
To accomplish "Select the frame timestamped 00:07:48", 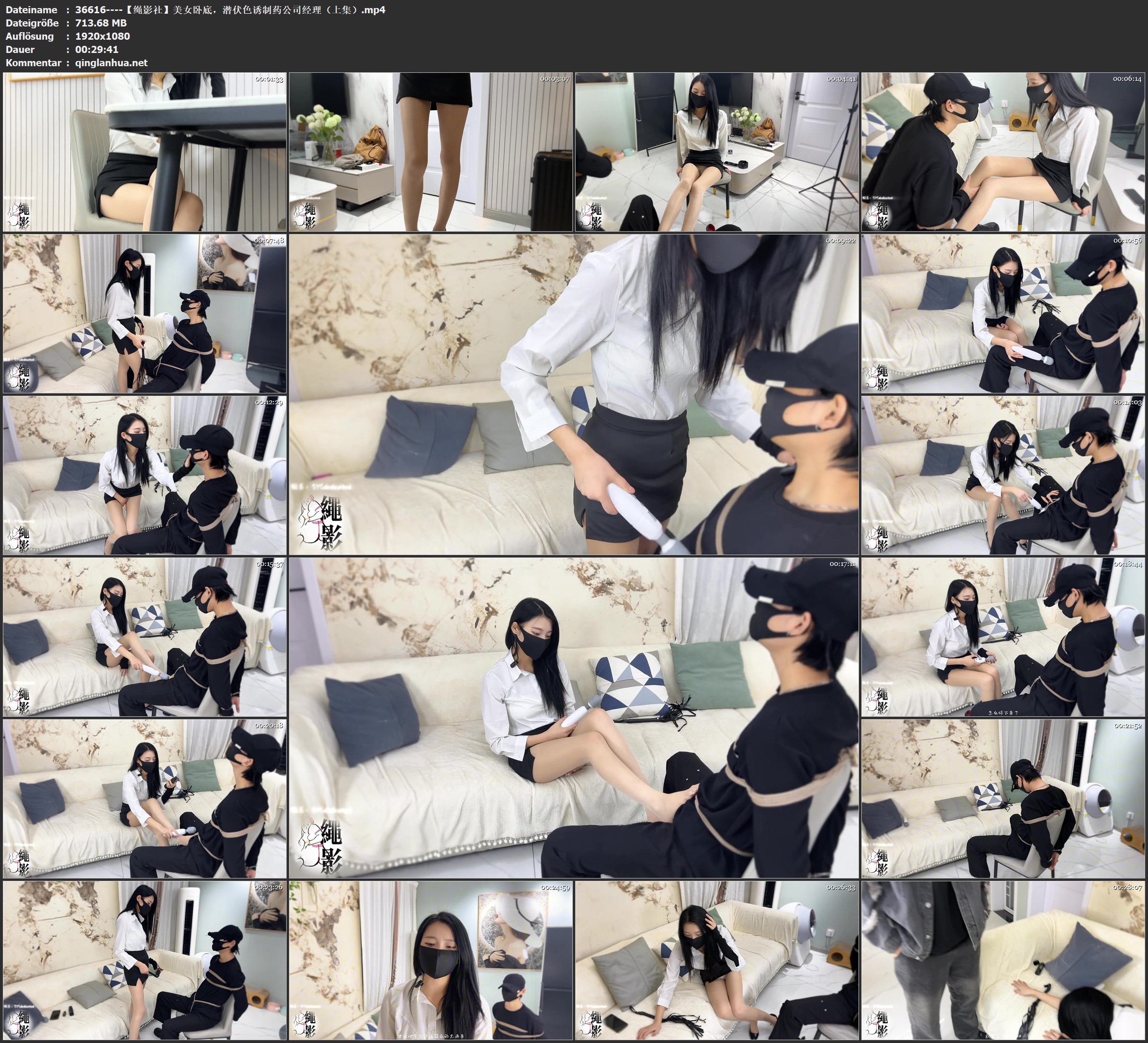I will click(145, 313).
